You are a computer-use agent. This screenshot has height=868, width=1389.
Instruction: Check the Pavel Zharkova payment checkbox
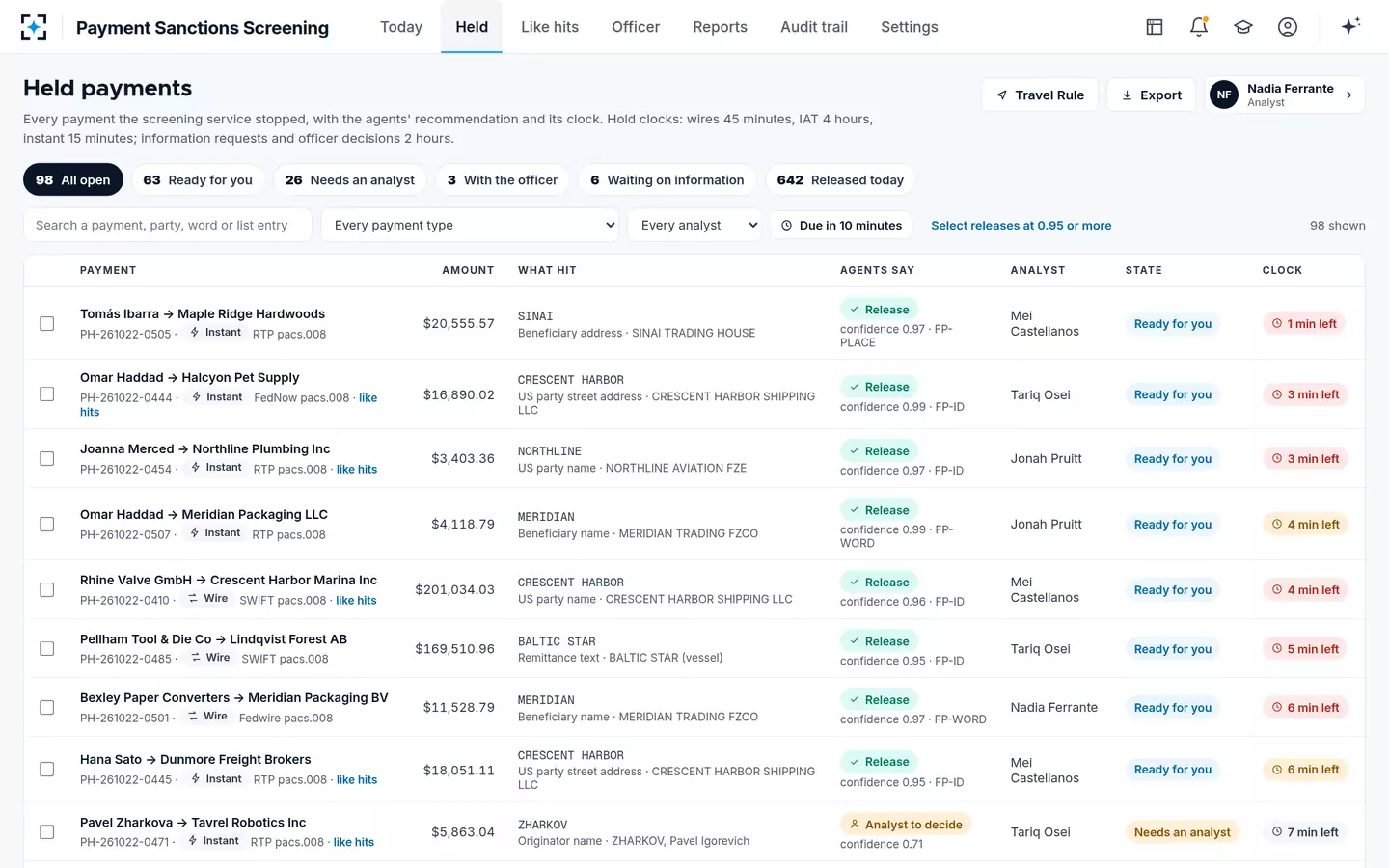(x=46, y=832)
